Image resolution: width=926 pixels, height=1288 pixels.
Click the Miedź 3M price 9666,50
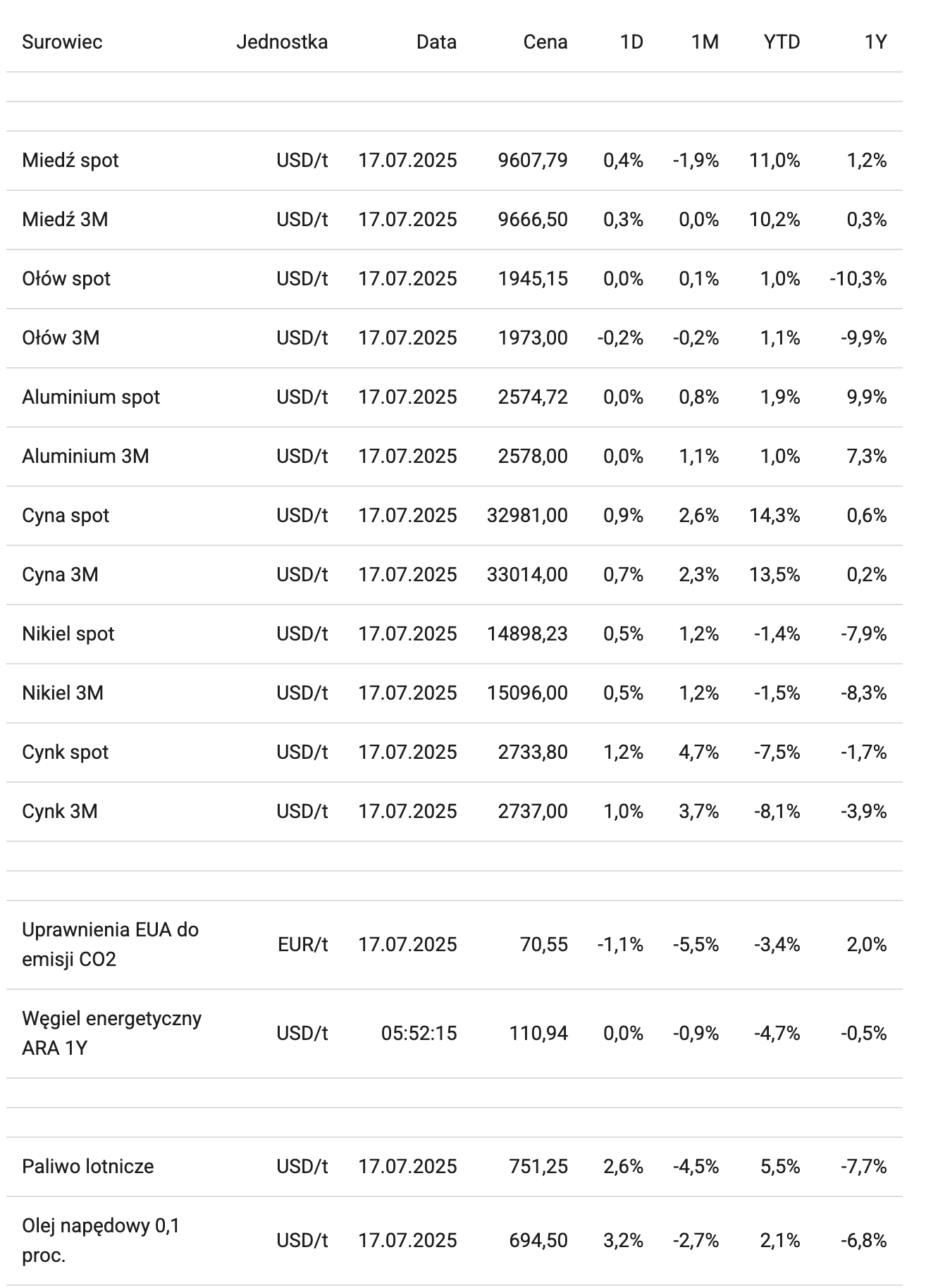tap(532, 220)
